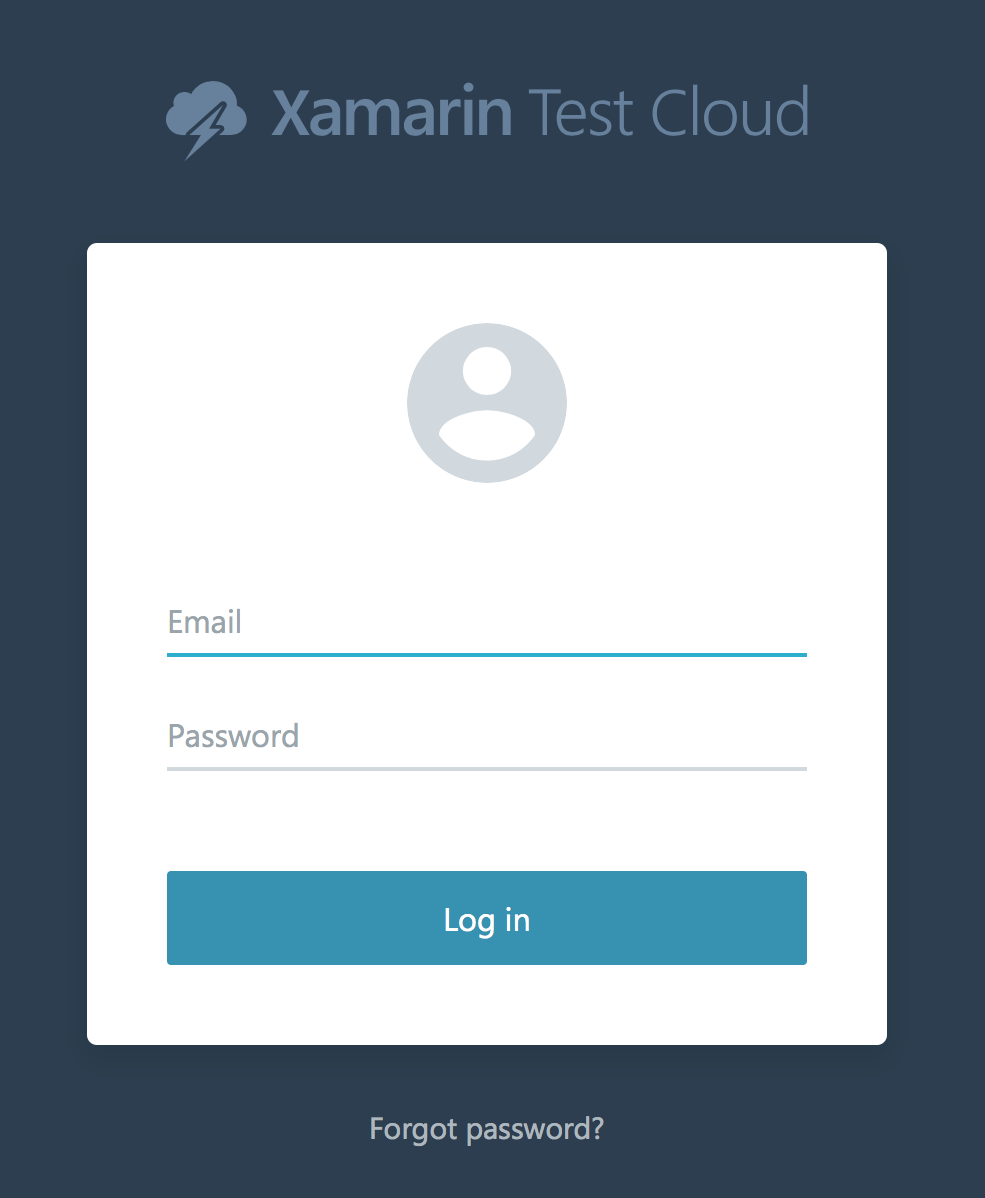The height and width of the screenshot is (1198, 985).
Task: Click the gray underline of the Password field
Action: pyautogui.click(x=487, y=769)
